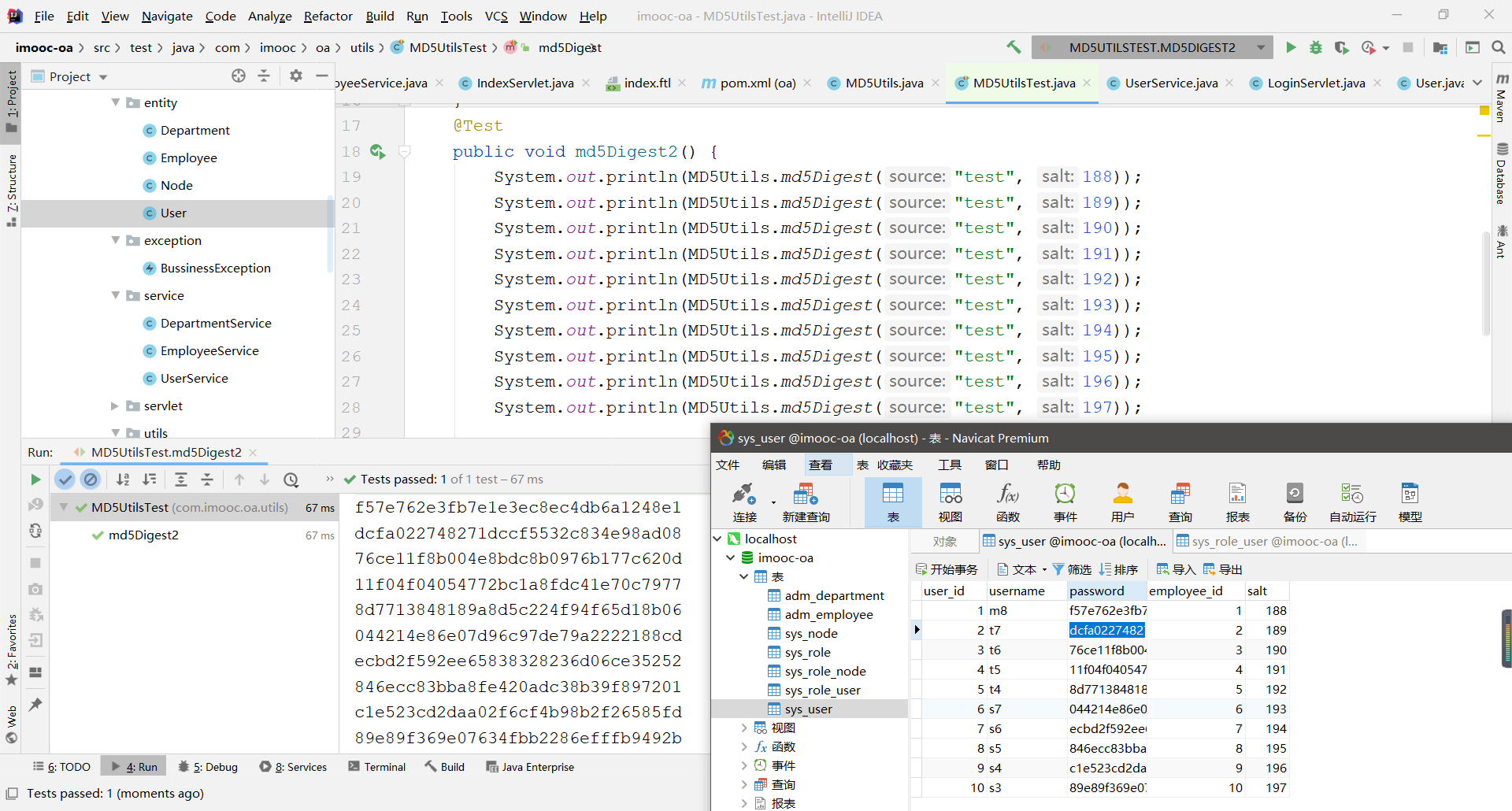Open Navicat 模型 model icon
1512x811 pixels.
(1410, 502)
